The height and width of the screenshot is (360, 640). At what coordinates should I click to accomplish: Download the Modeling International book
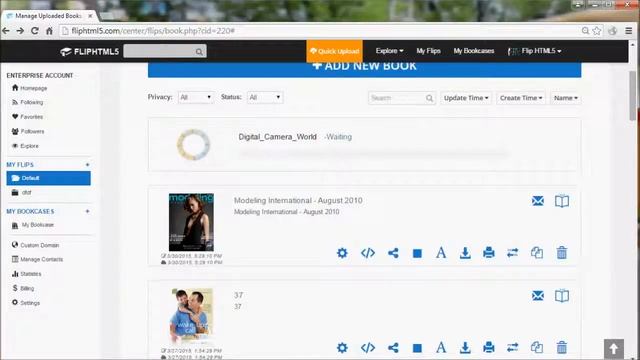point(465,253)
